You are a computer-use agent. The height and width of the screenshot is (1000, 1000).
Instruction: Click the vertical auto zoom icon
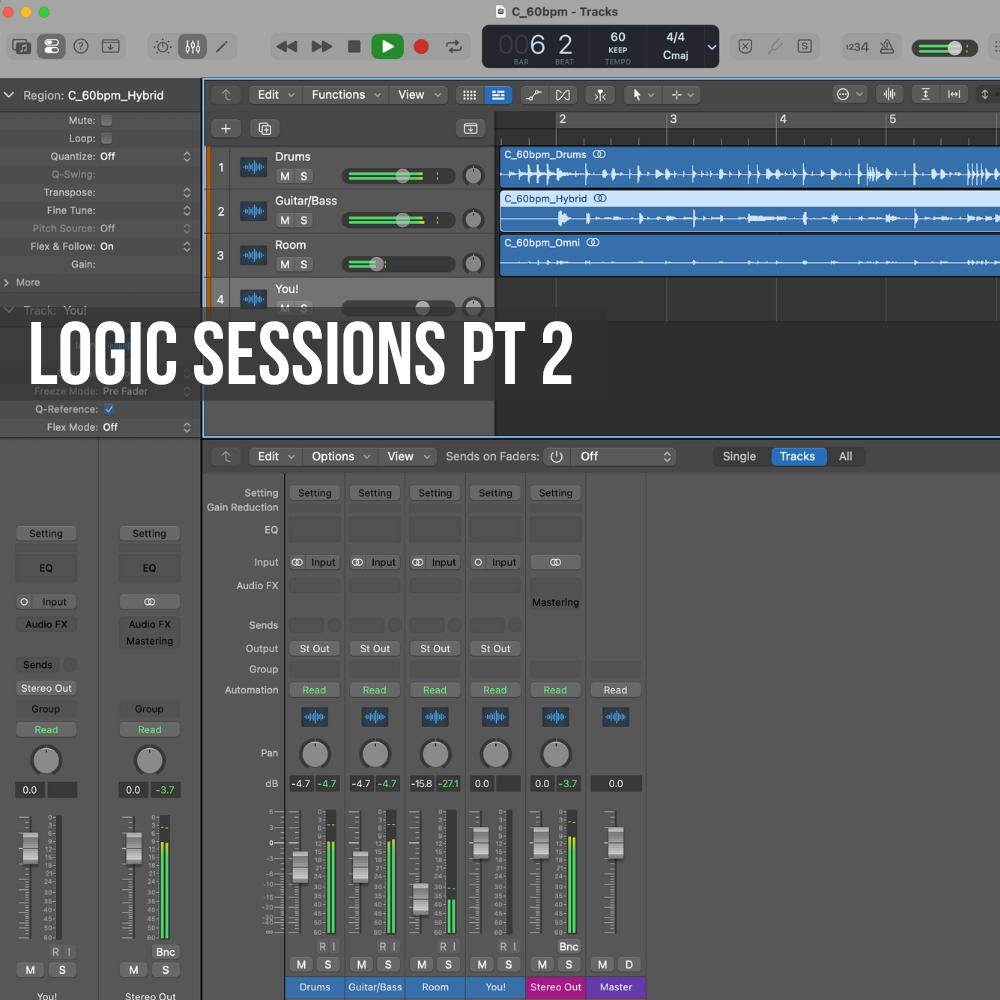(x=925, y=95)
